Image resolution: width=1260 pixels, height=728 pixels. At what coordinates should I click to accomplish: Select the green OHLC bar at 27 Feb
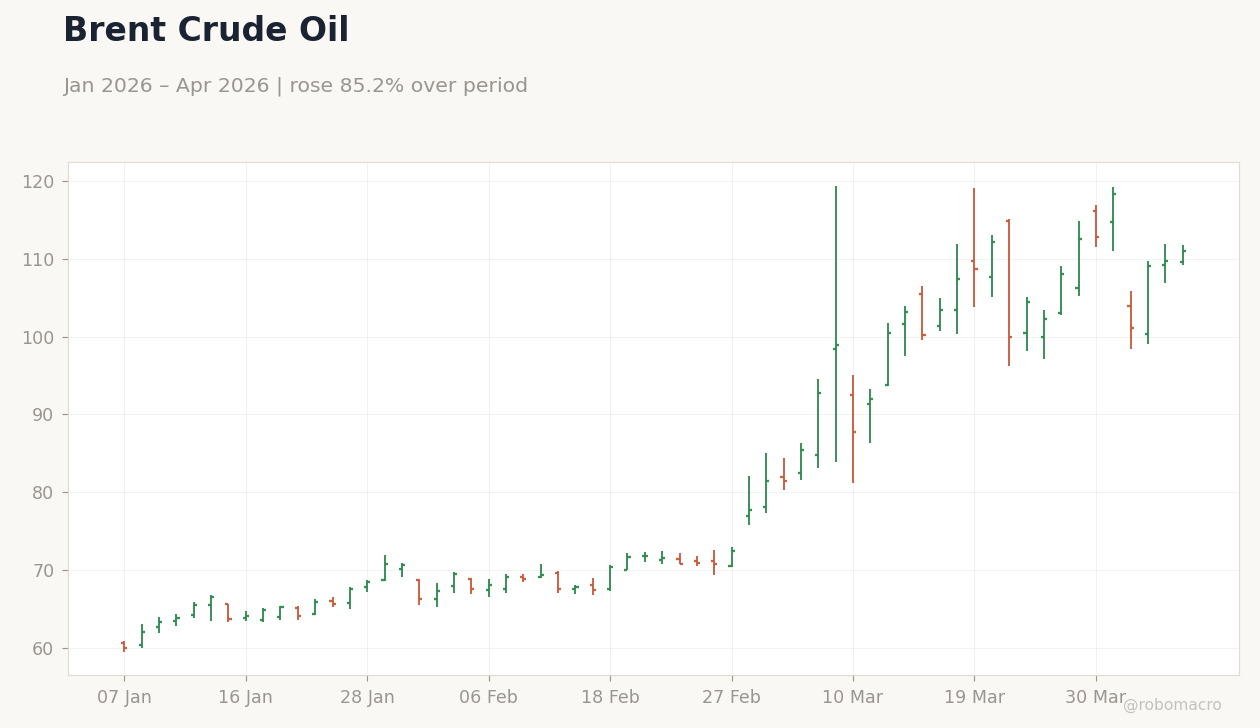point(731,557)
